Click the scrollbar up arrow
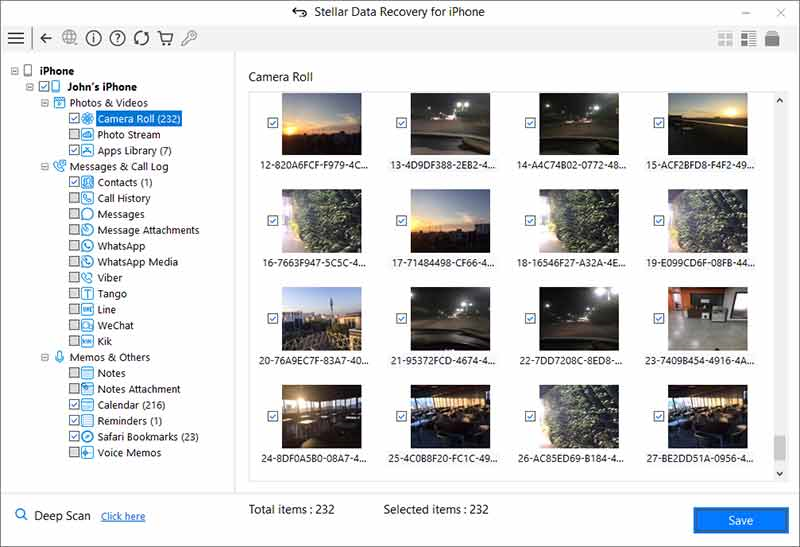 click(780, 101)
